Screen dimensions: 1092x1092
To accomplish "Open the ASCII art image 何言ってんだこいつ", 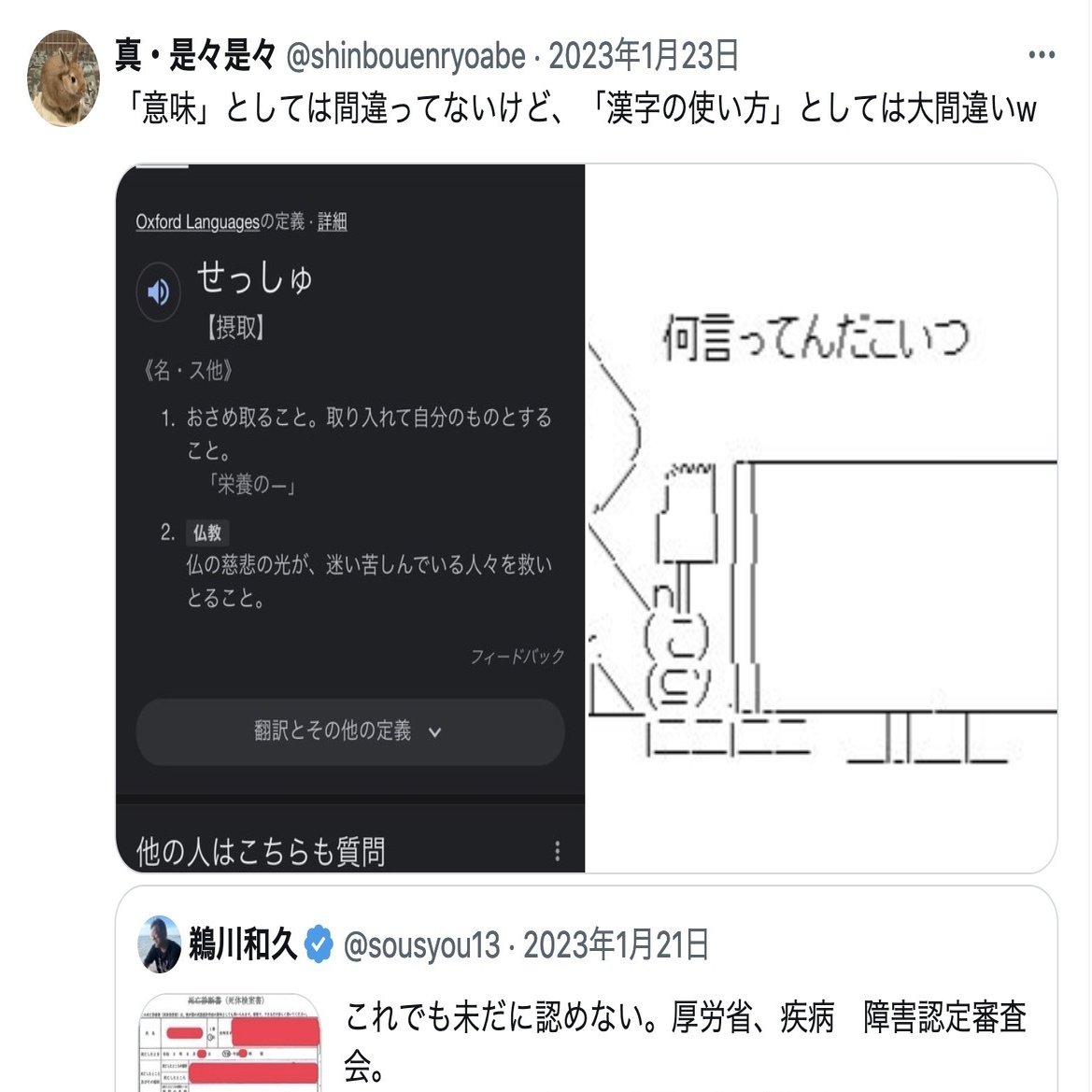I will click(821, 518).
